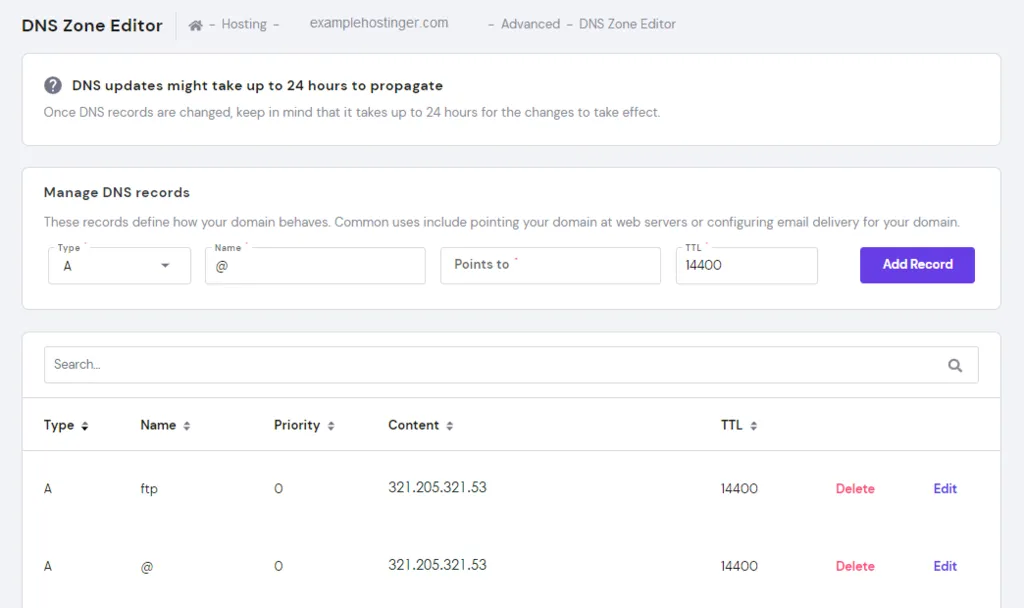
Task: Sort records by Type column arrows
Action: [85, 426]
